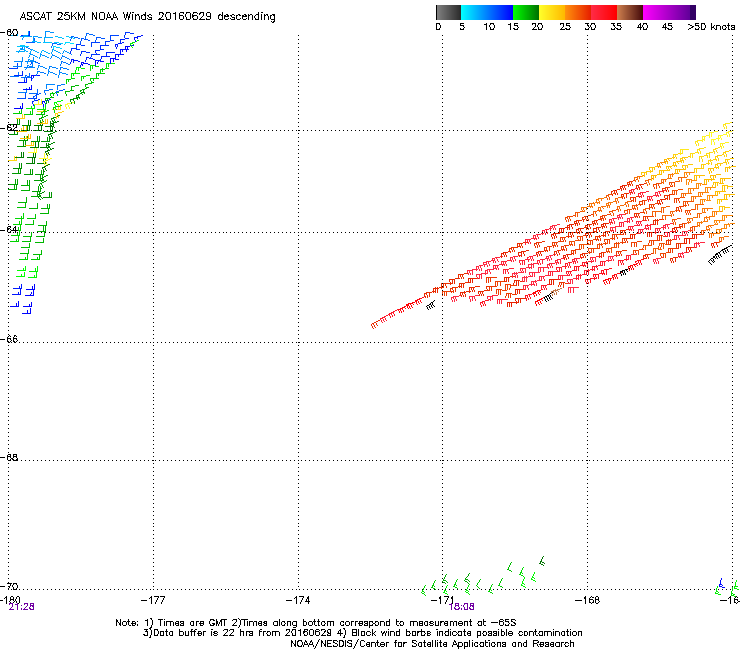Viewport: 740px width, 650px height.
Task: Click the '-60' latitude axis label
Action: pyautogui.click(x=9, y=33)
